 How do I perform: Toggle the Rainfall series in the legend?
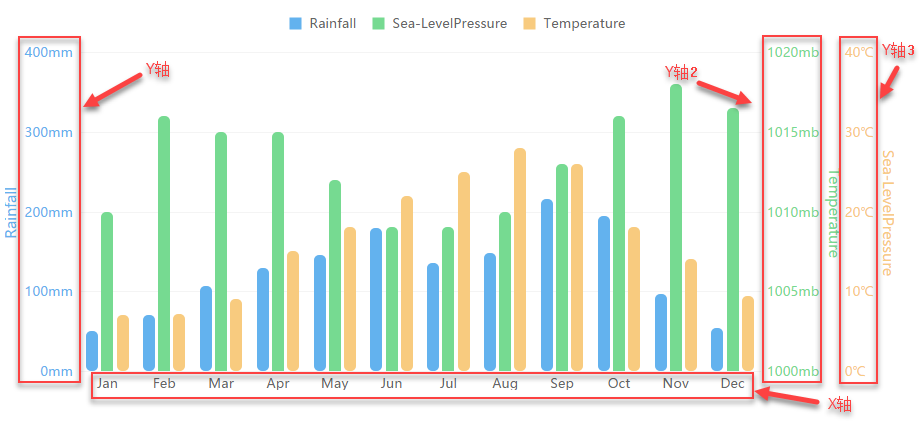tap(332, 23)
